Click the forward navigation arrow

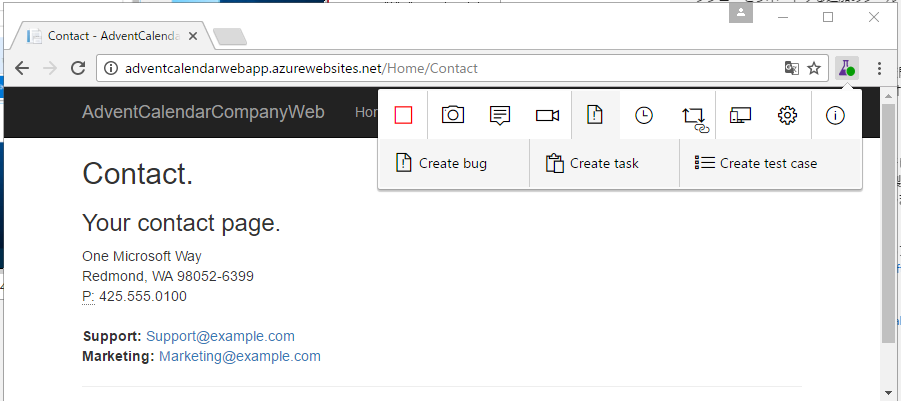(x=50, y=68)
